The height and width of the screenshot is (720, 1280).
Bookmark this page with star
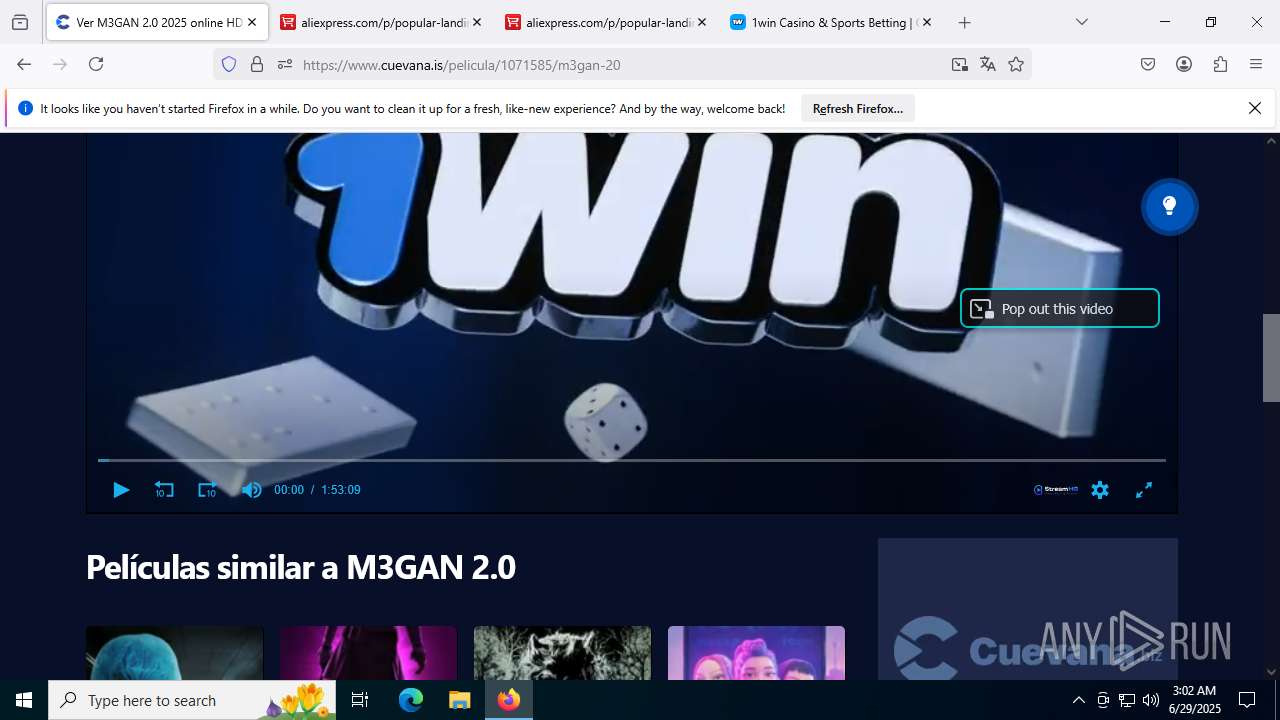pos(1016,64)
